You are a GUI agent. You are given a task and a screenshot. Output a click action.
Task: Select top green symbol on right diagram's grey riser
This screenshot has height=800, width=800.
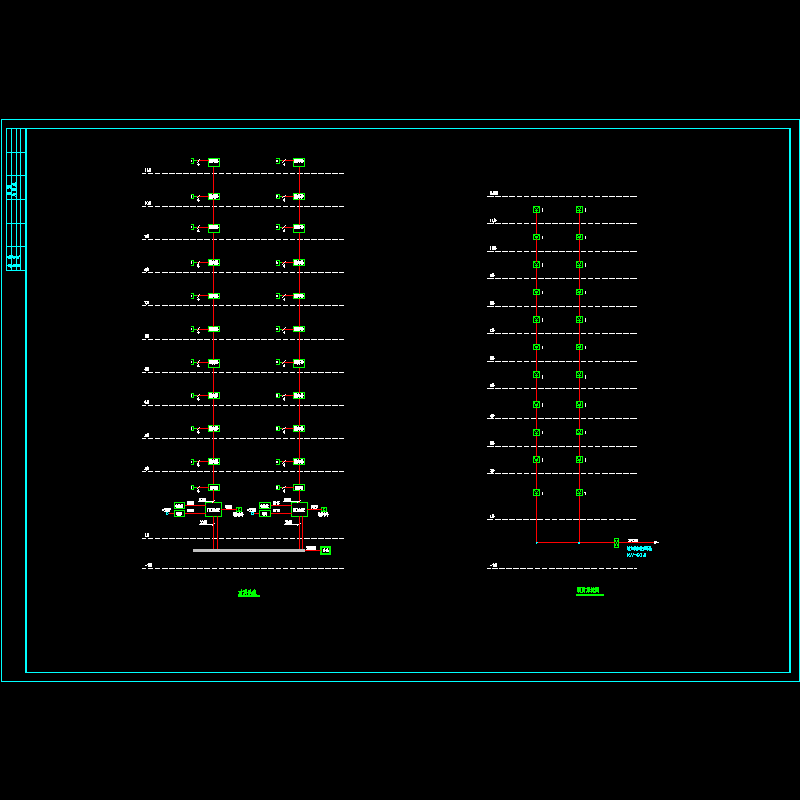pyautogui.click(x=579, y=210)
